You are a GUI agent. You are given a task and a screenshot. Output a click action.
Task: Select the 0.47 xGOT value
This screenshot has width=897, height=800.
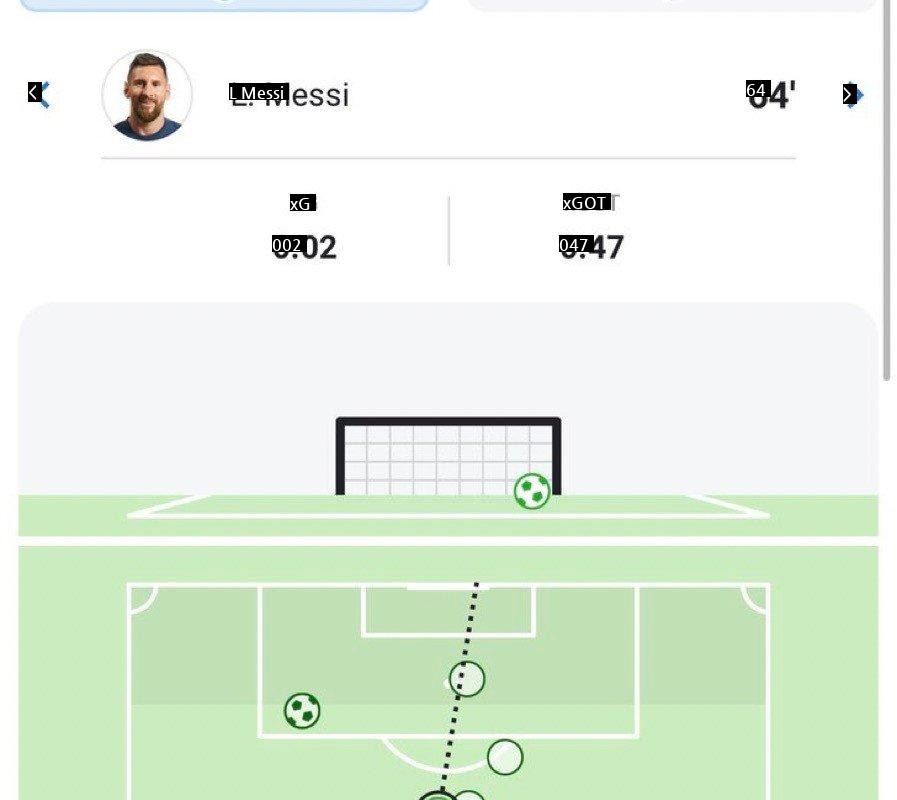(x=592, y=246)
